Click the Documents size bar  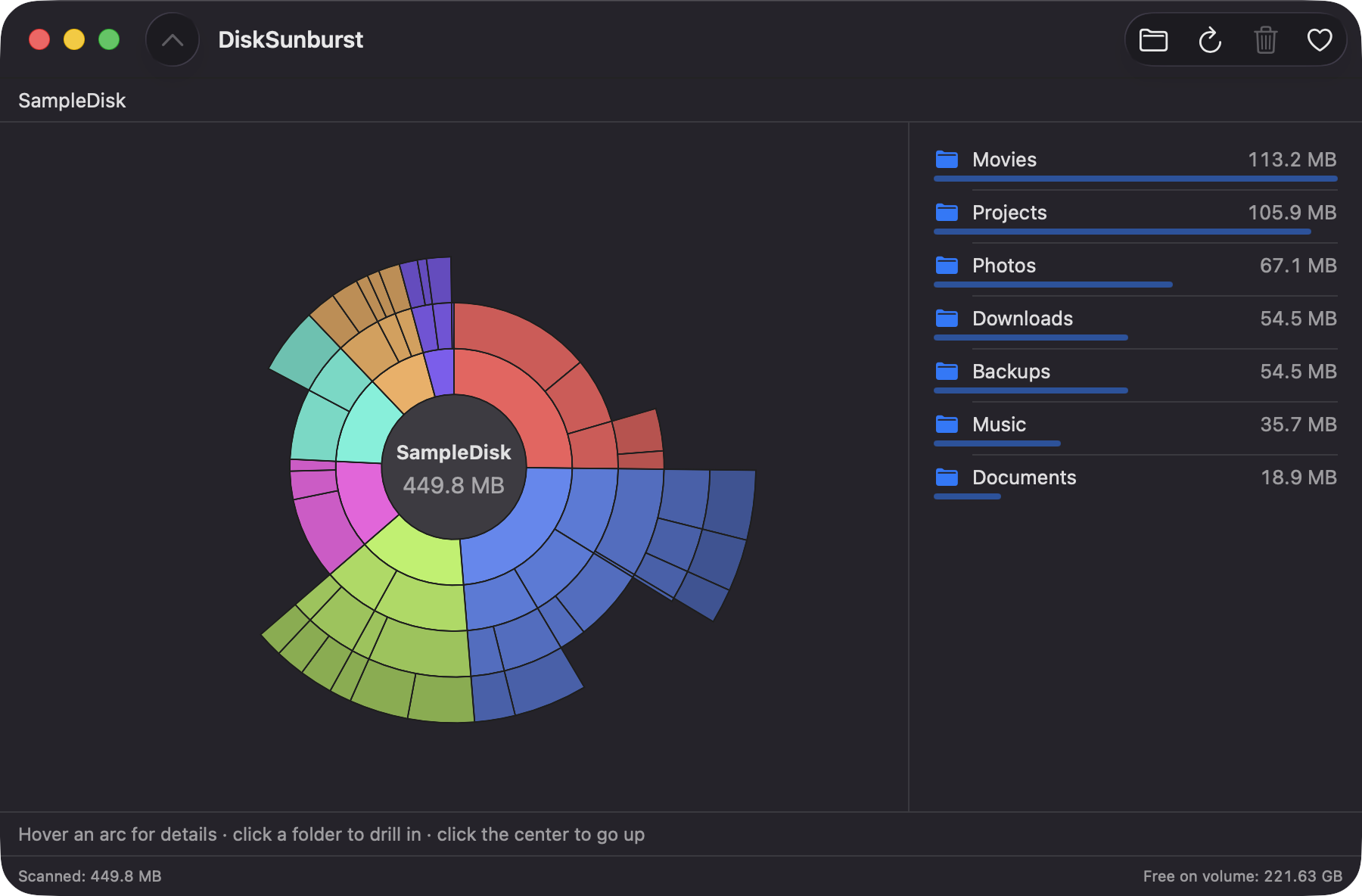click(967, 496)
